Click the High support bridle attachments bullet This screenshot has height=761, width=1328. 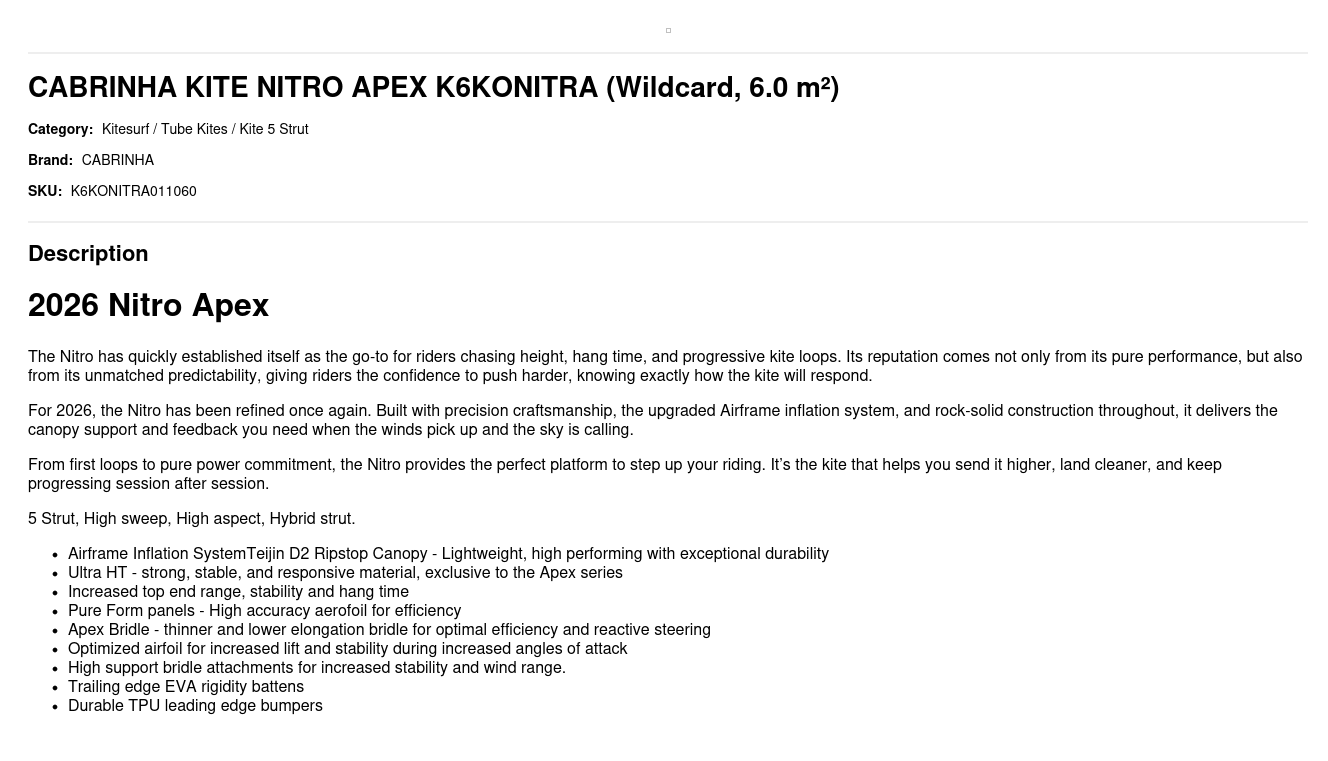(x=316, y=668)
